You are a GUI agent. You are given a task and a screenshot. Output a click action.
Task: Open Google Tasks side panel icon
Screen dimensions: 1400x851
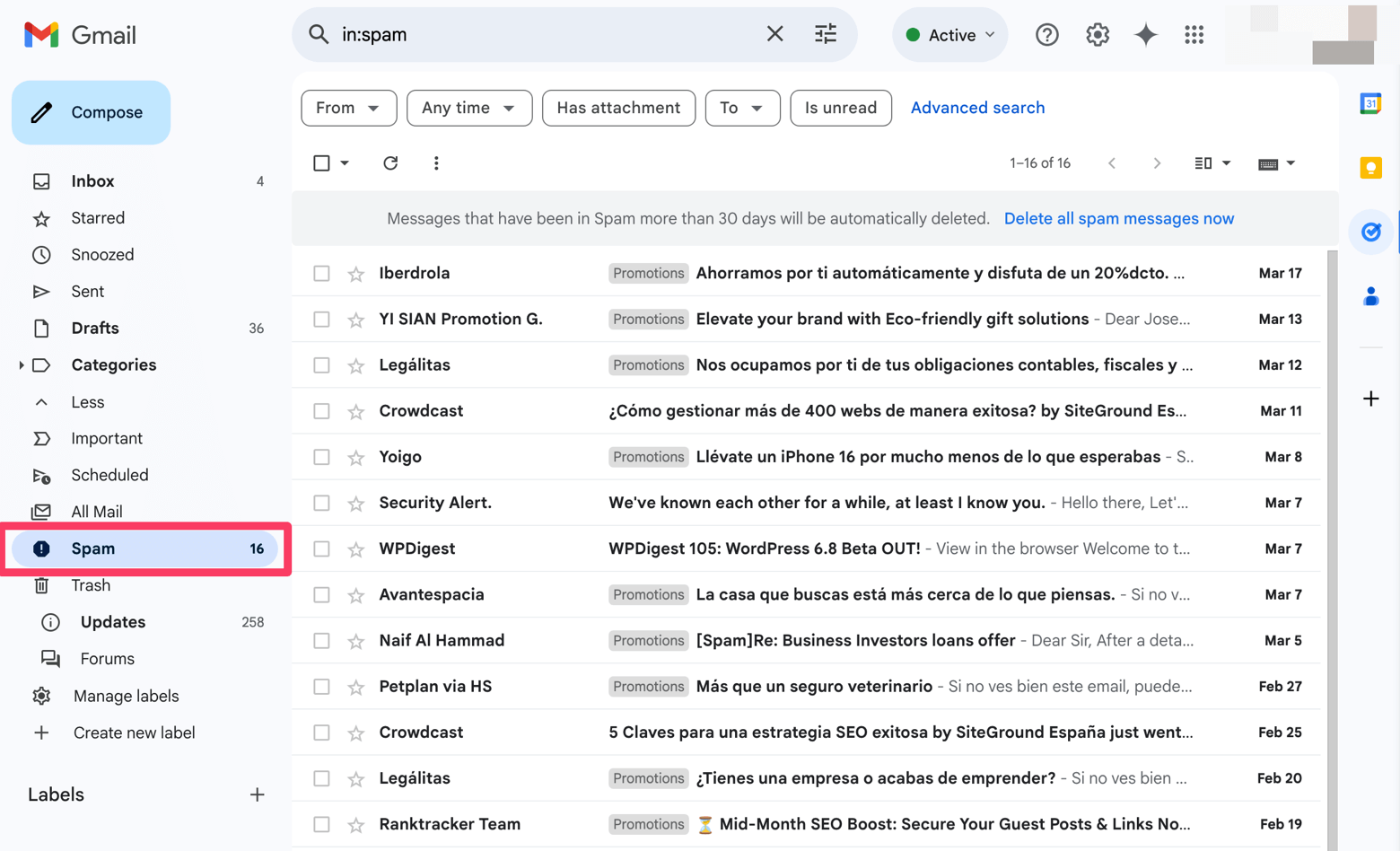click(1370, 232)
